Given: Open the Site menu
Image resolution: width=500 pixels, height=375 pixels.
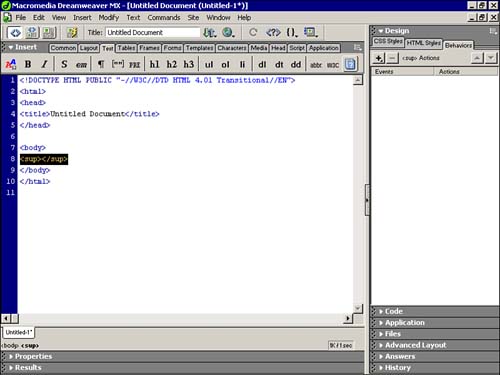Looking at the screenshot, I should point(193,18).
